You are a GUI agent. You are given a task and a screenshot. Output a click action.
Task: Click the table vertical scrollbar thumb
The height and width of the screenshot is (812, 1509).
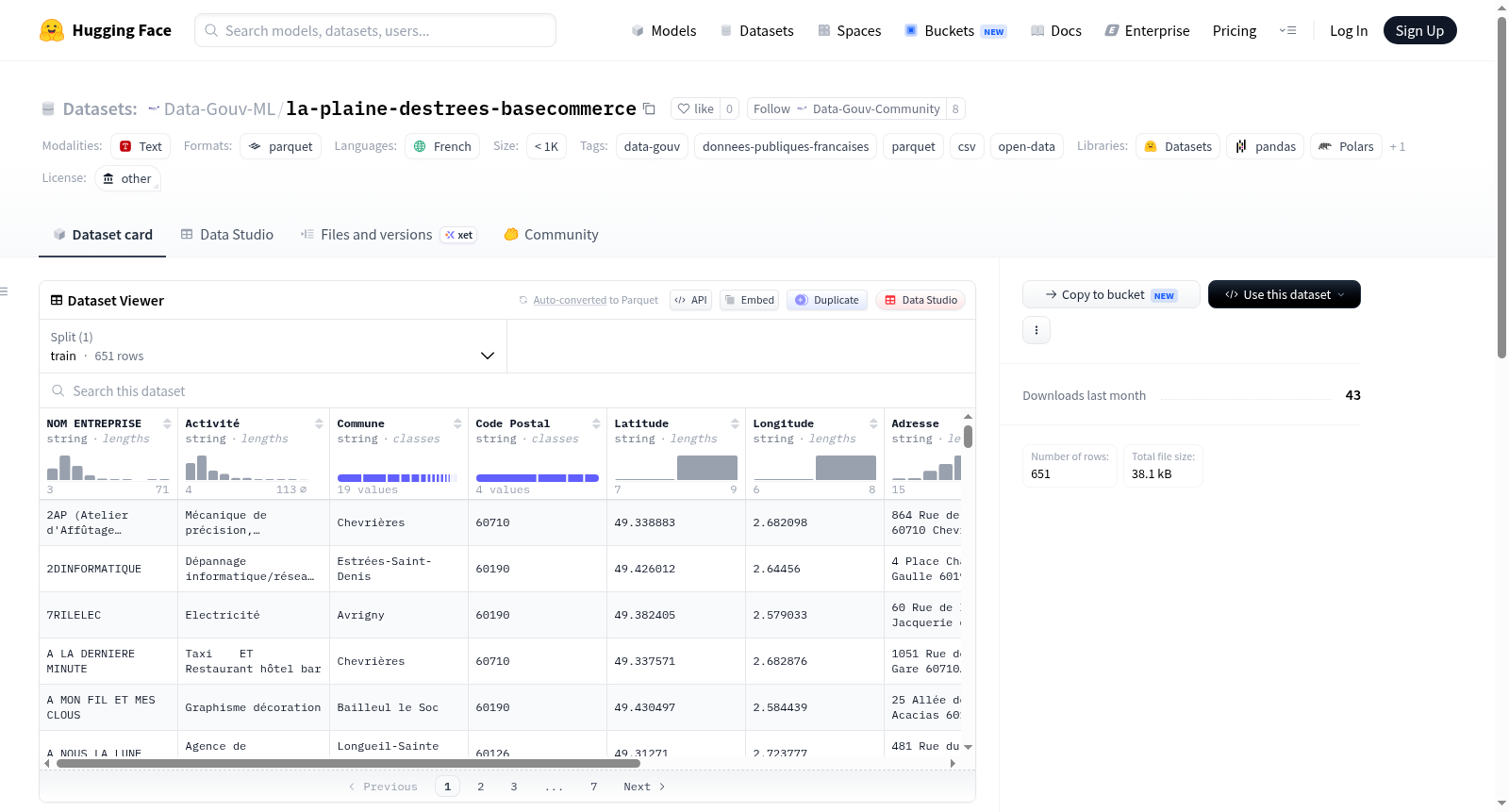point(968,437)
